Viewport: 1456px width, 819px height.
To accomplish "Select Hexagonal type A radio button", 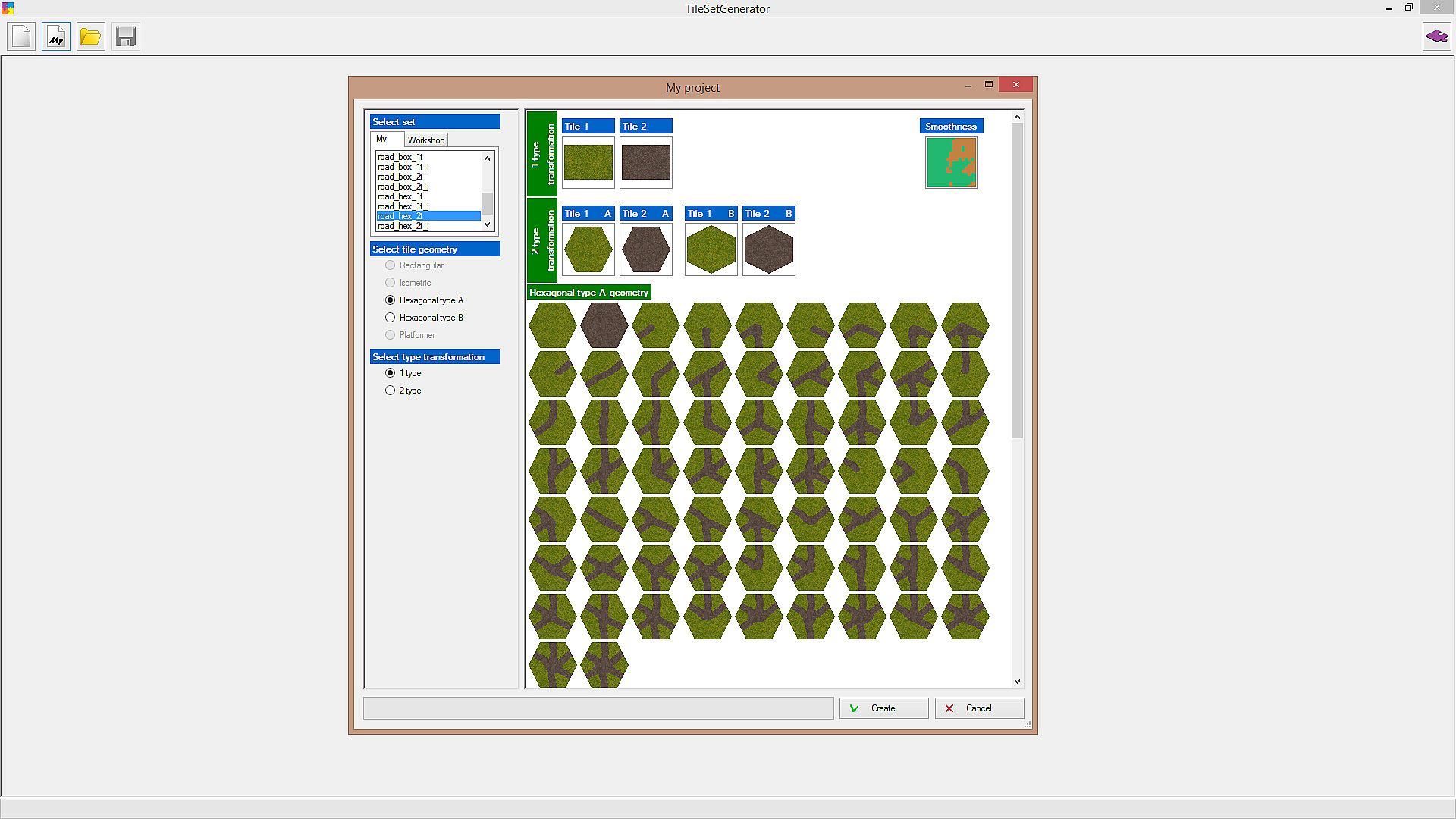I will 391,300.
